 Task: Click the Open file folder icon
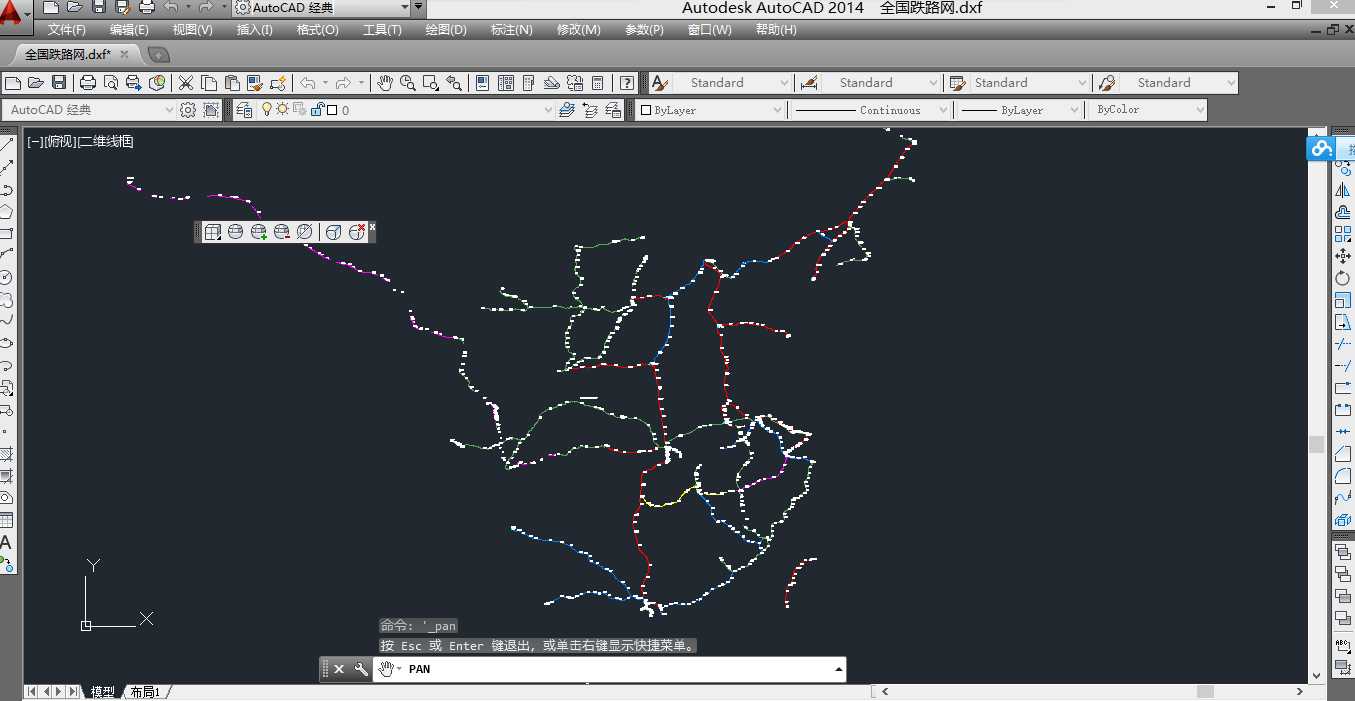coord(36,83)
